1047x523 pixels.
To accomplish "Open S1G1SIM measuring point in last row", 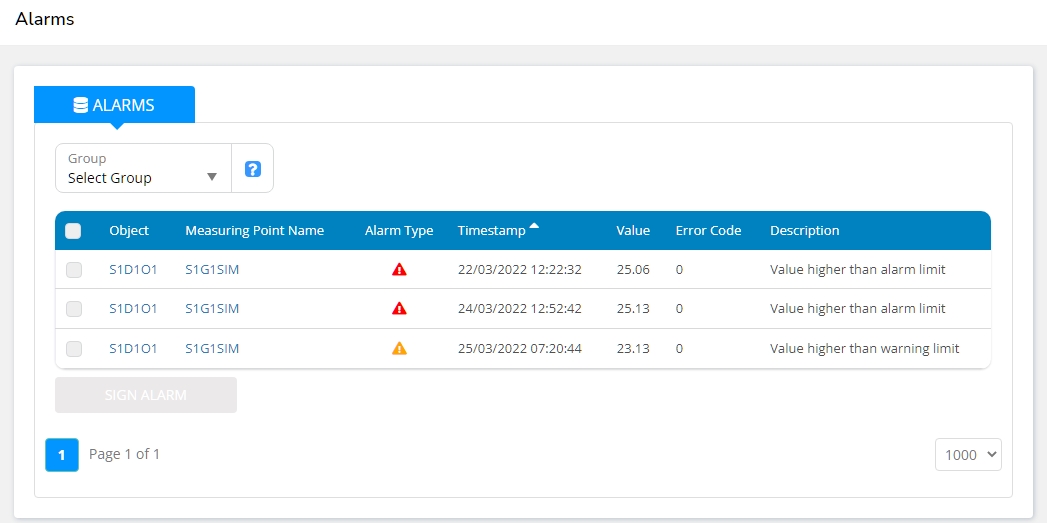I will [212, 349].
